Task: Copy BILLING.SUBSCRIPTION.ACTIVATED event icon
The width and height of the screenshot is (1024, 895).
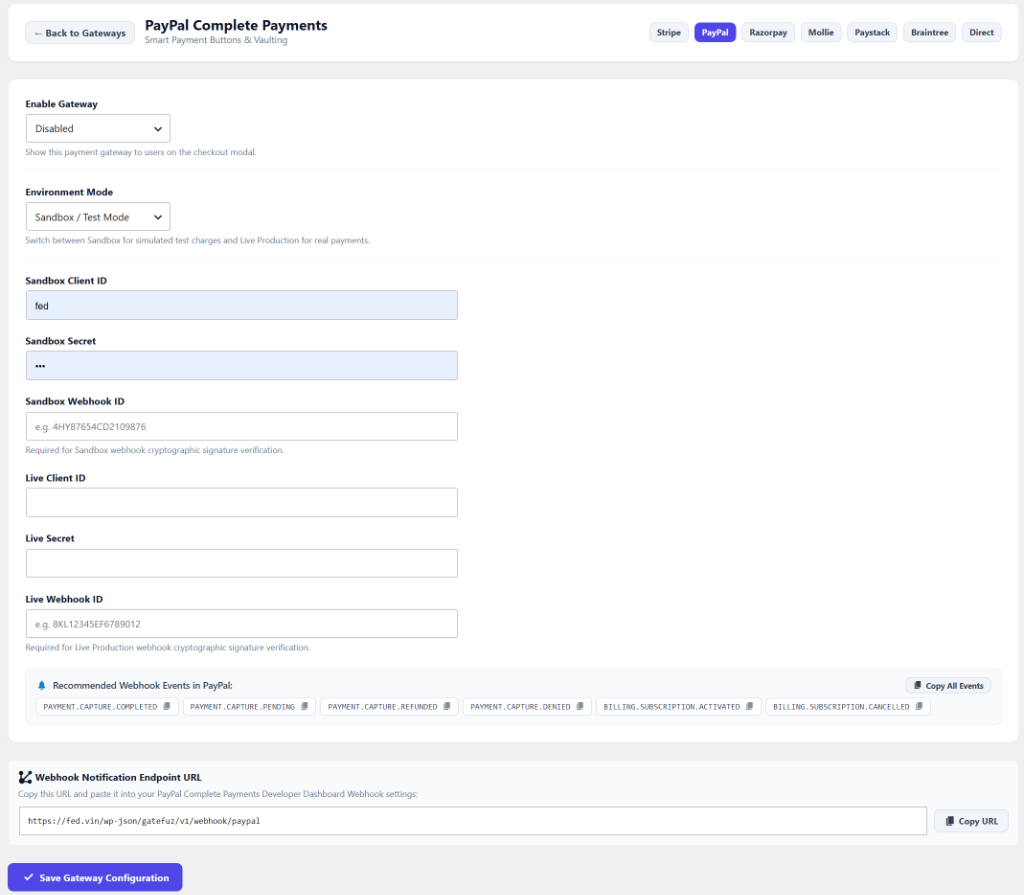Action: pos(750,706)
